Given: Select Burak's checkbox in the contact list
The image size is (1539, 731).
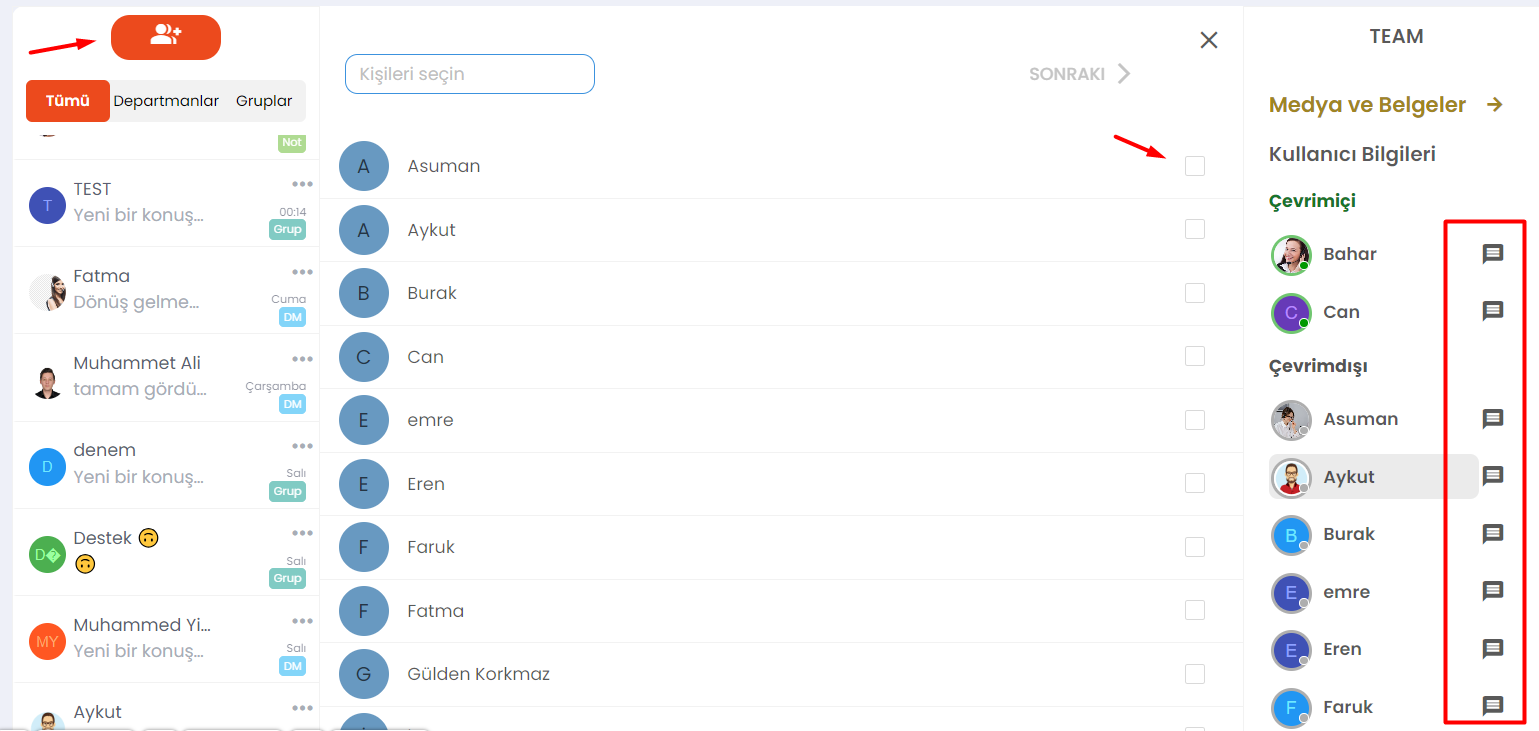Looking at the screenshot, I should click(x=1195, y=293).
